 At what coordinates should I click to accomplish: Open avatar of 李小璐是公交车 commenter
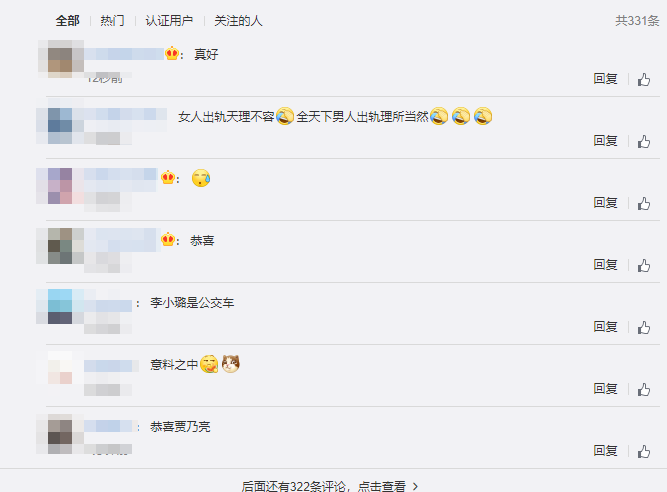60,307
